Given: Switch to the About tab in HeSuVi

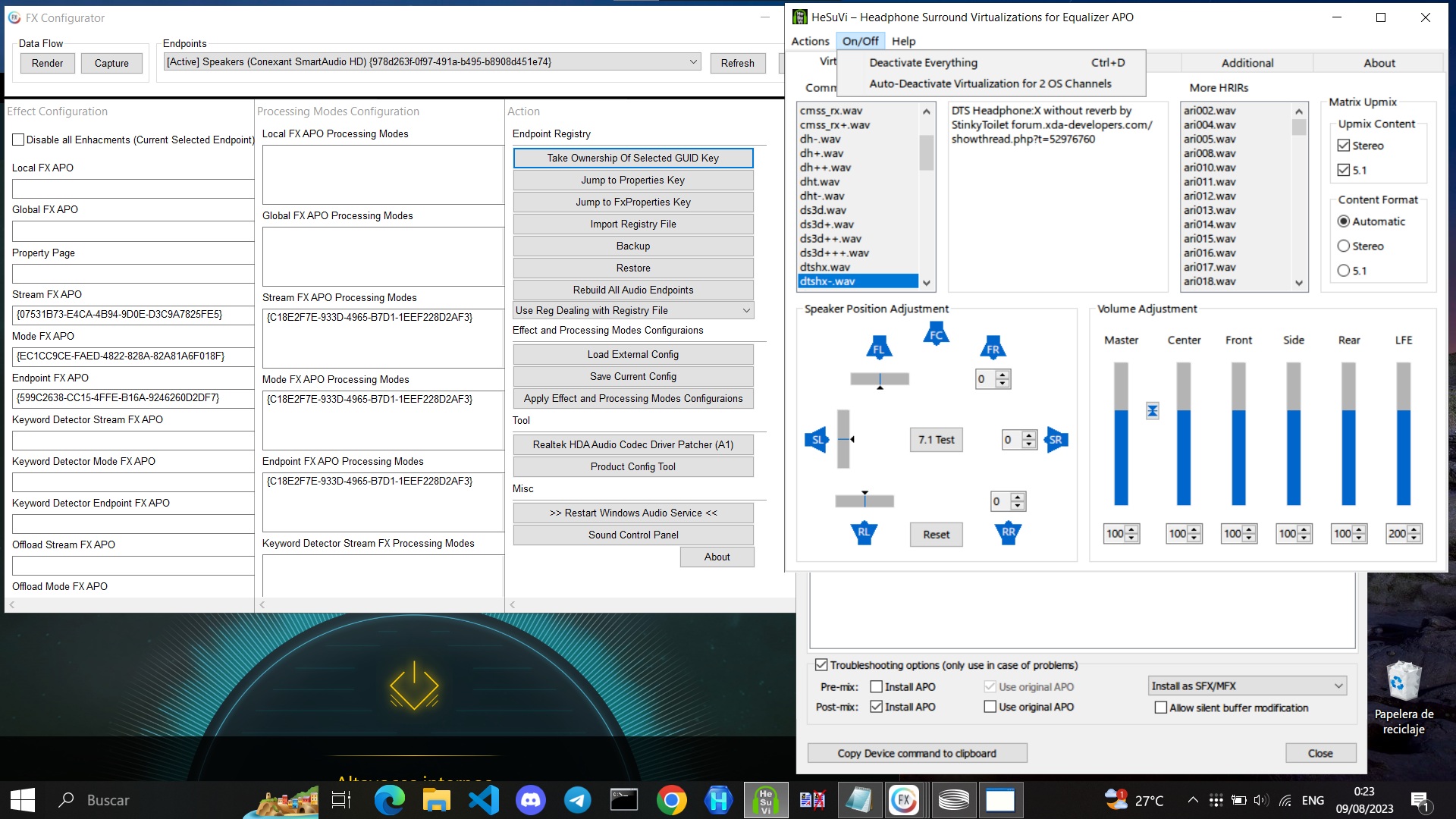Looking at the screenshot, I should pyautogui.click(x=1379, y=63).
